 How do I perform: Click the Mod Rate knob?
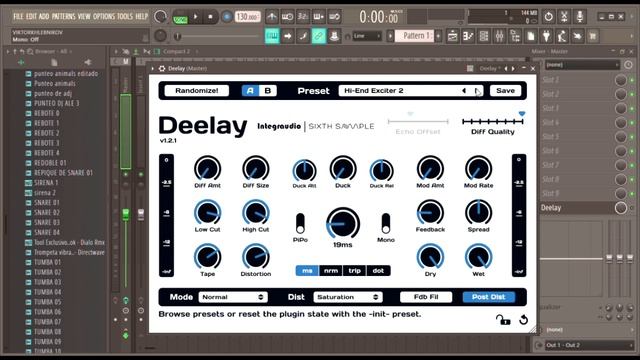pyautogui.click(x=478, y=169)
